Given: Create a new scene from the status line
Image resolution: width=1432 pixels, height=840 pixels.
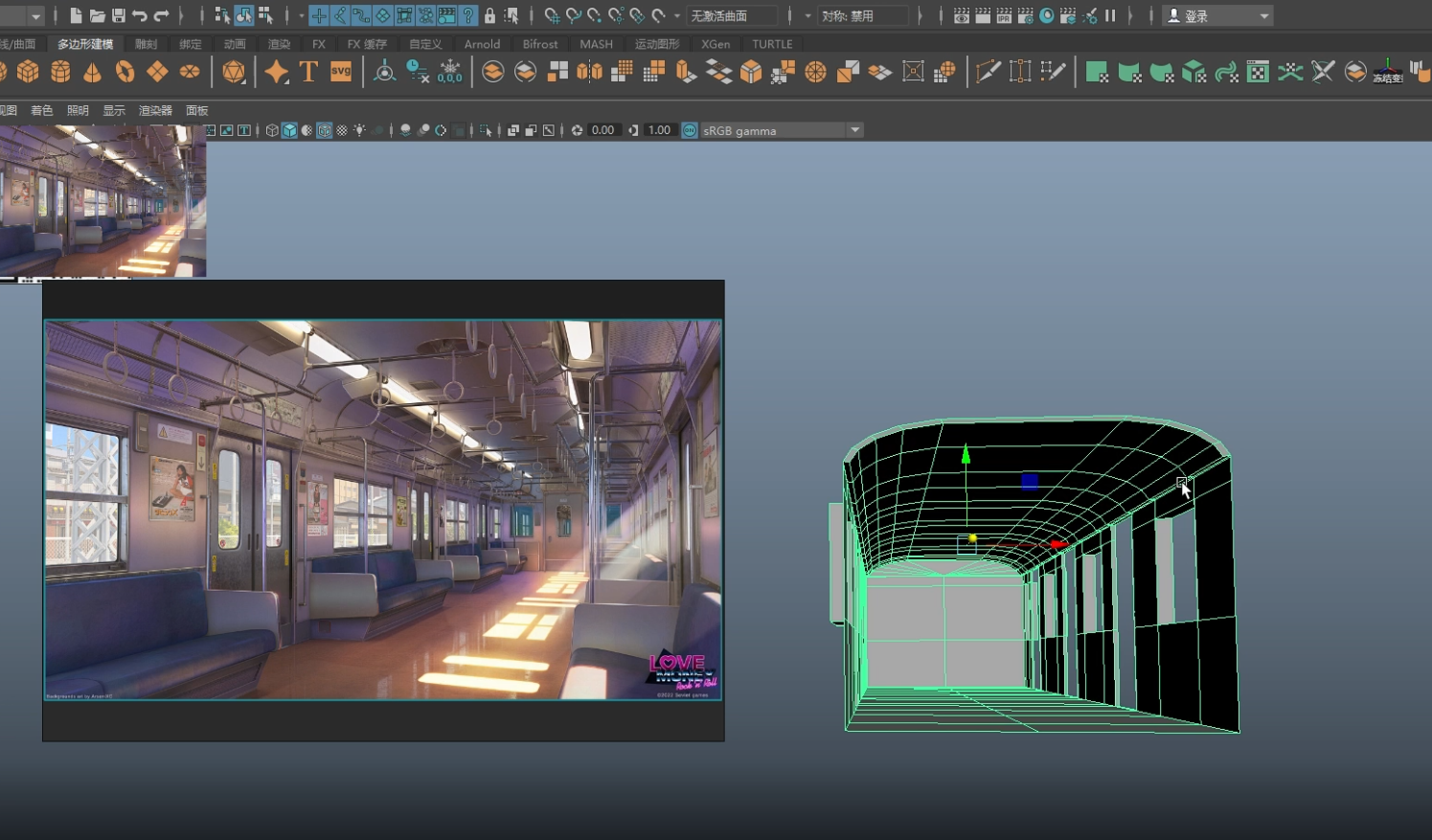Looking at the screenshot, I should [x=76, y=15].
